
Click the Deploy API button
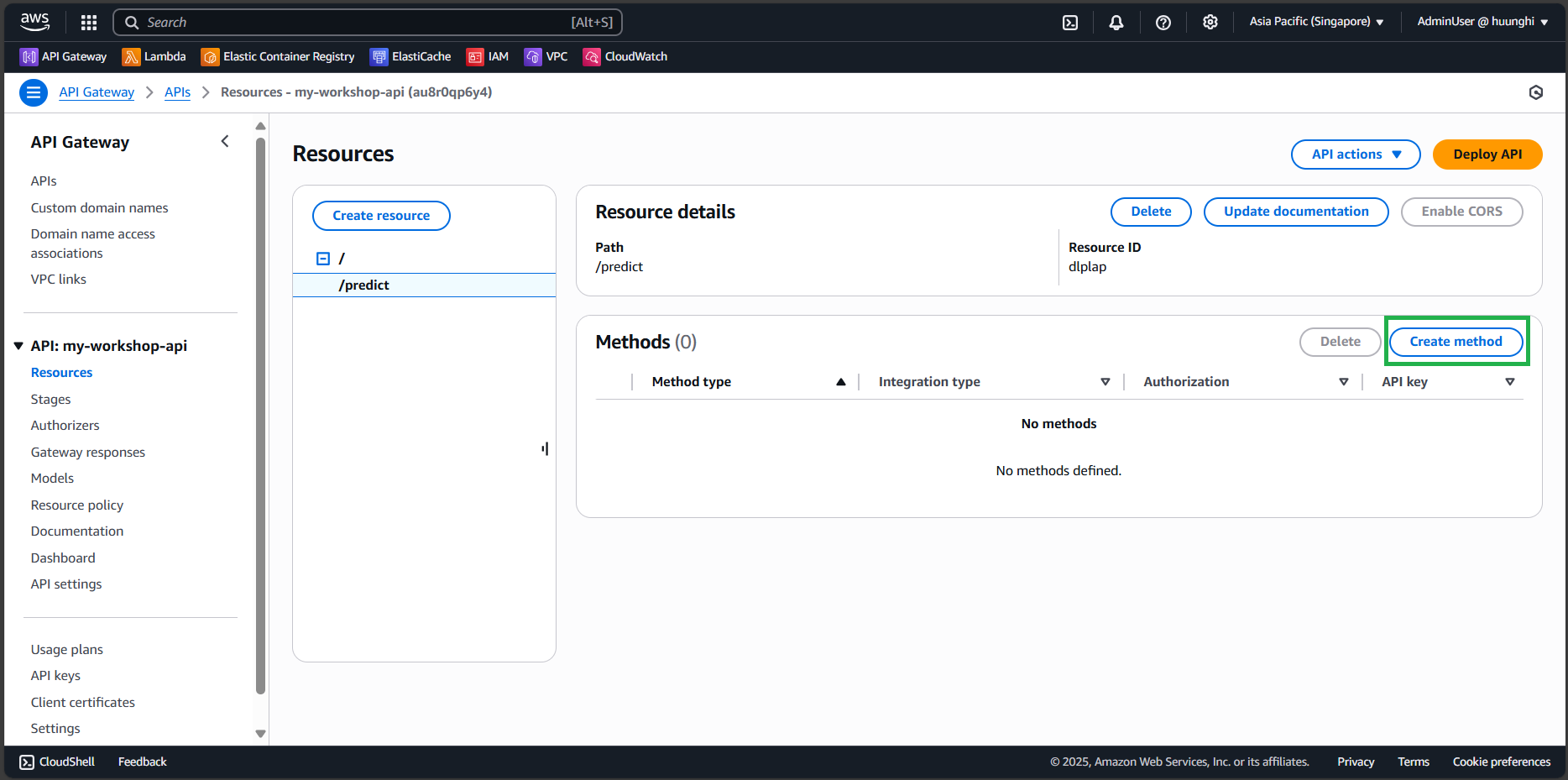[x=1487, y=154]
